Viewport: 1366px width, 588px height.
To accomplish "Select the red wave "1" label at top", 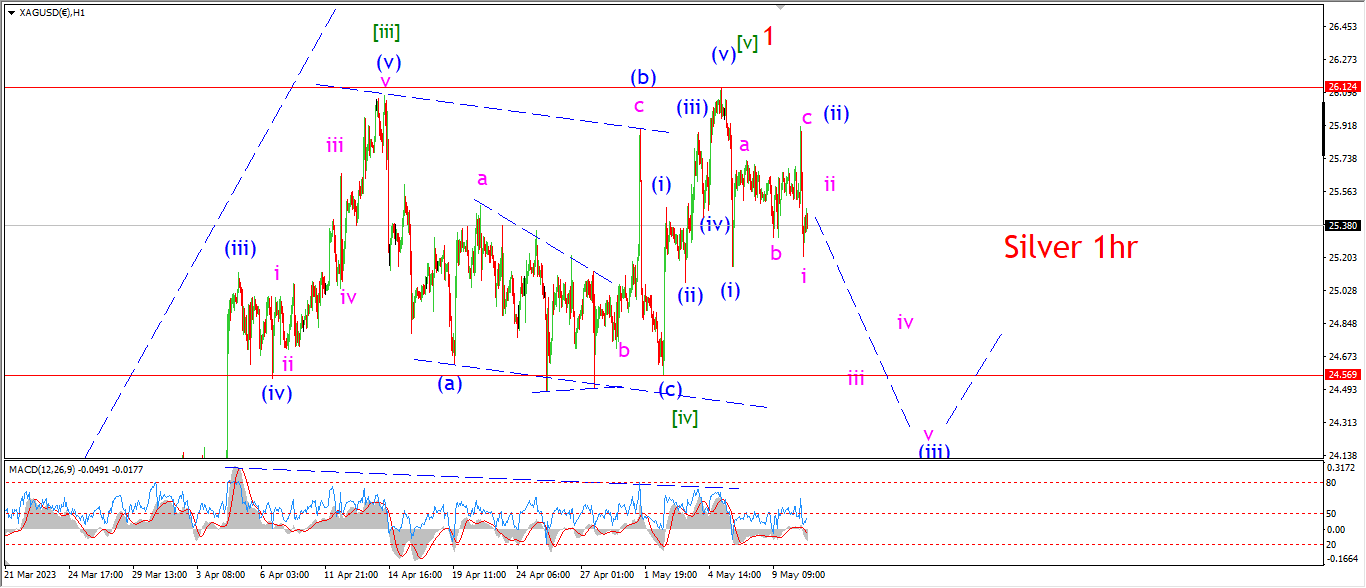I will pos(770,37).
